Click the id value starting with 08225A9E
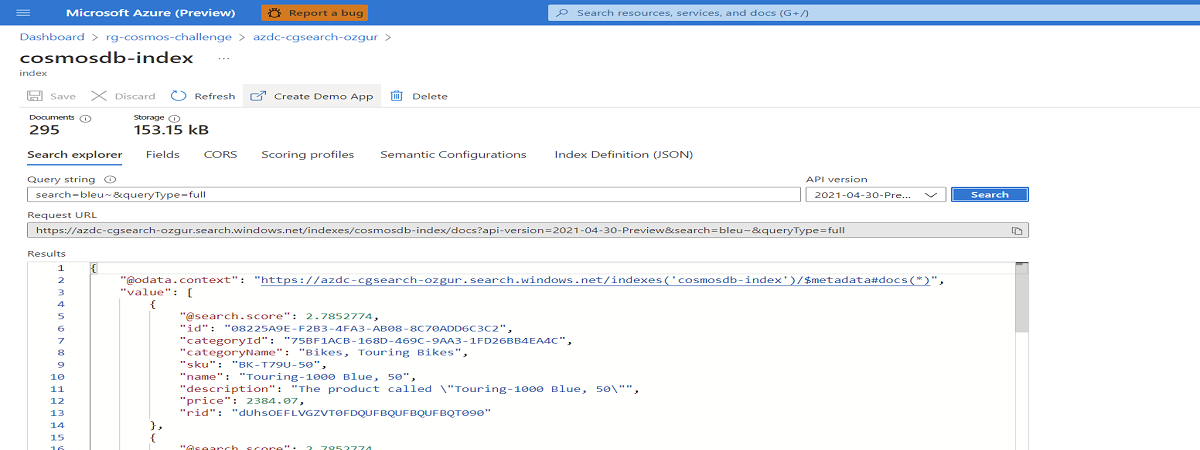The width and height of the screenshot is (1200, 450). pyautogui.click(x=369, y=328)
